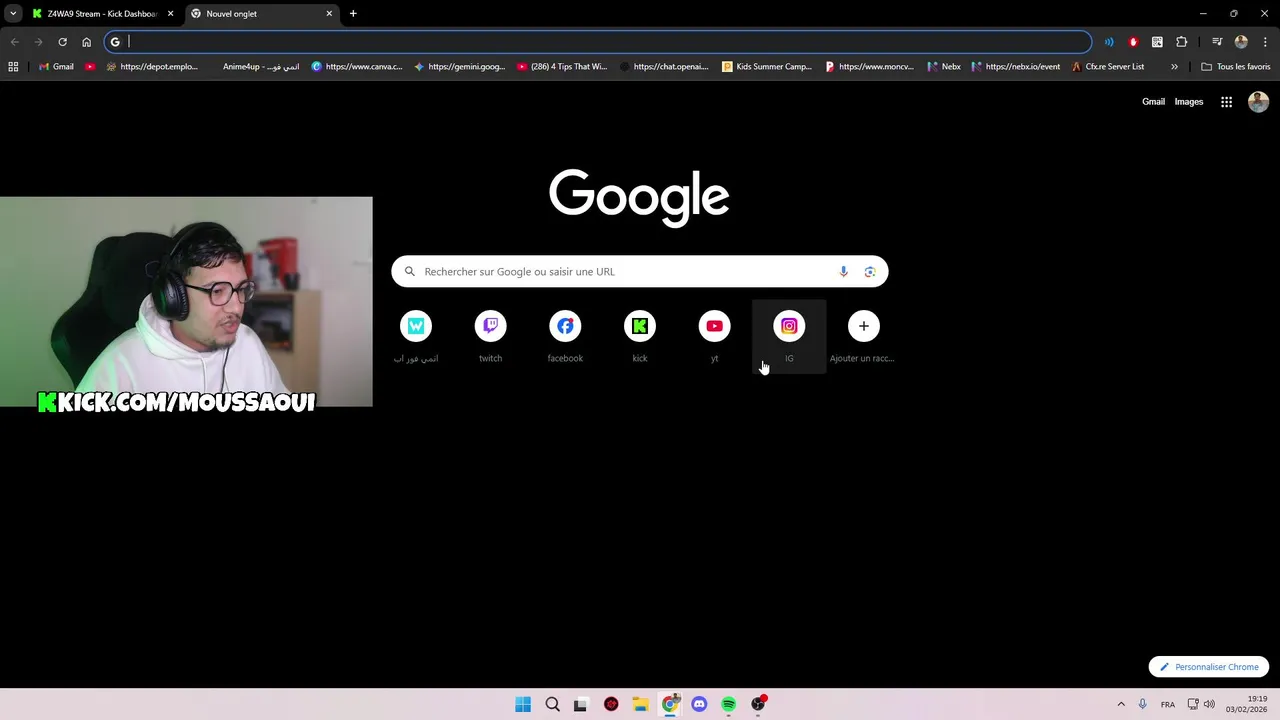Open the bookmarks bar apps grid icon

point(13,67)
